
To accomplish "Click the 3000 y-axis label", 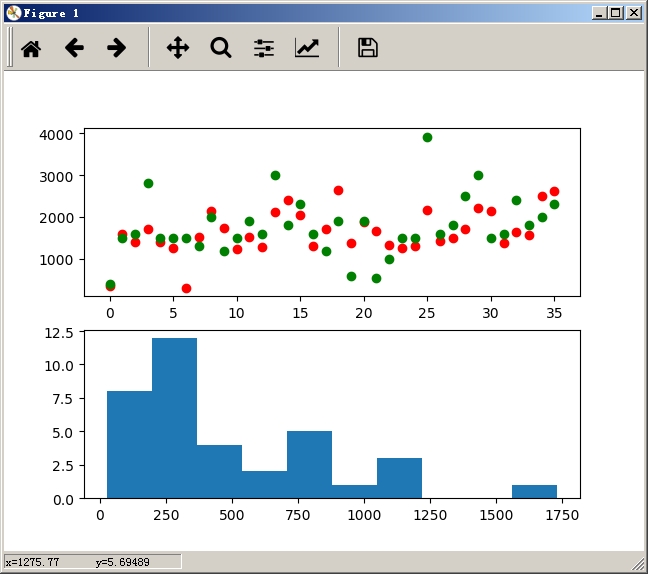I will pos(56,176).
